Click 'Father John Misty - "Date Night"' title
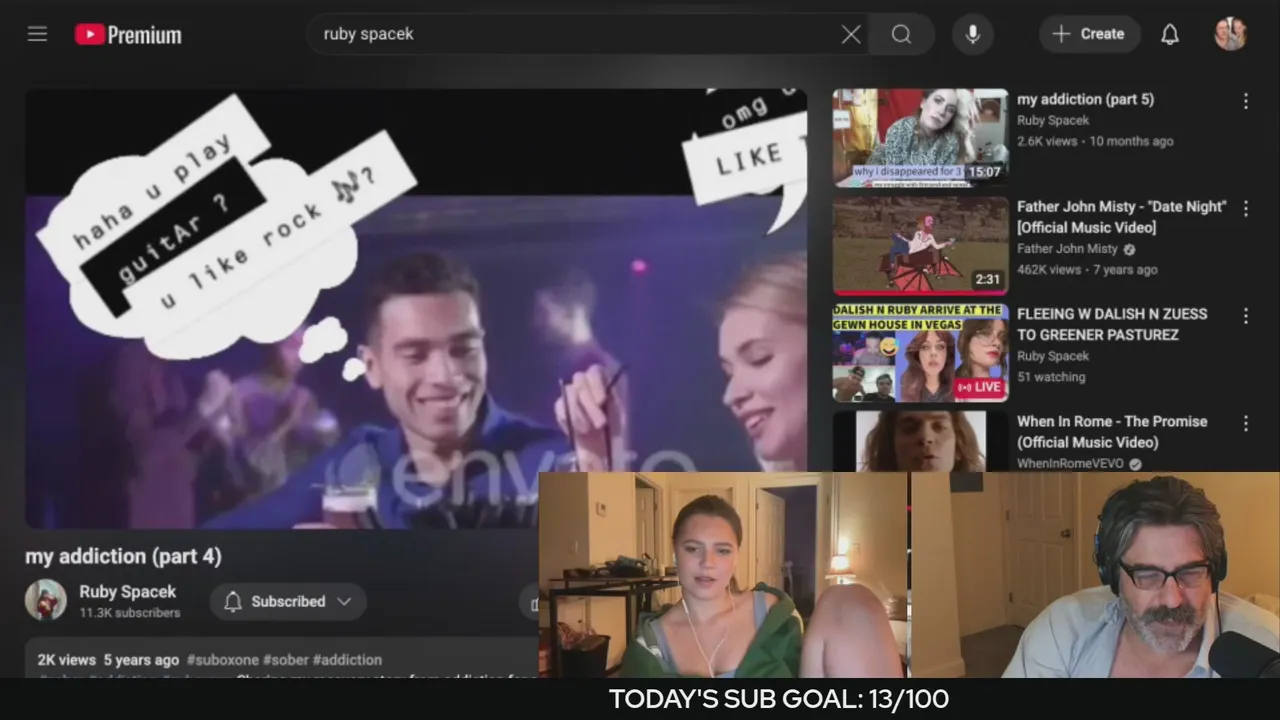The height and width of the screenshot is (720, 1280). coord(1121,217)
